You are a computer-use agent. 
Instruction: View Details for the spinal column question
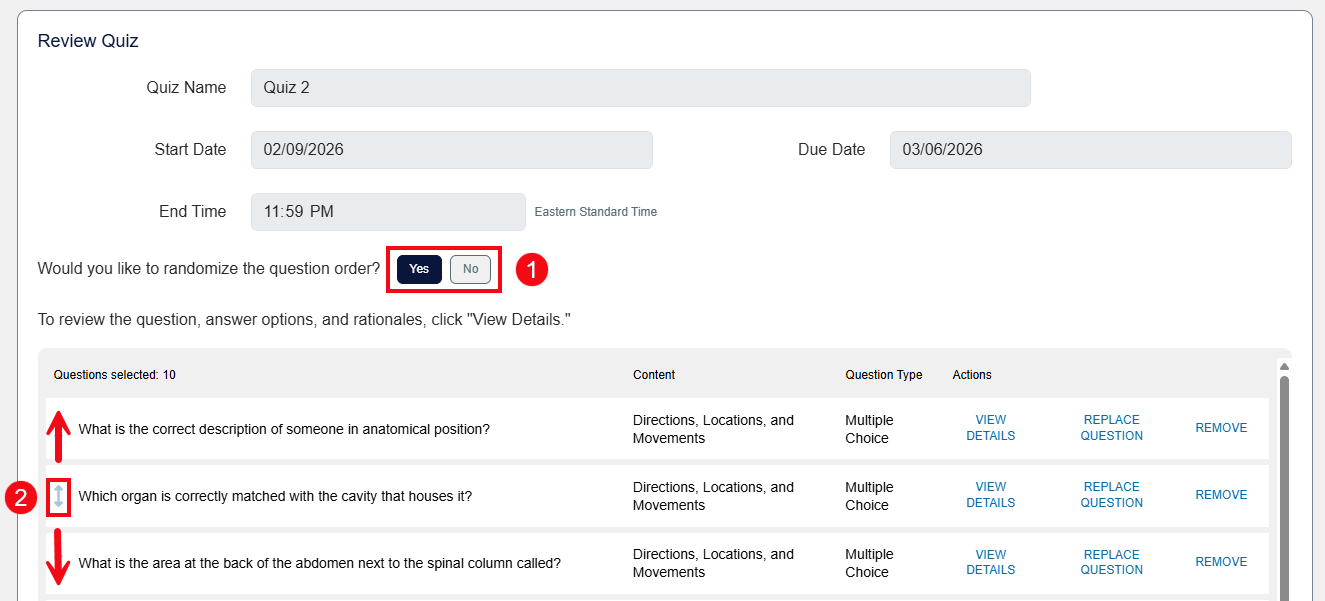[990, 561]
